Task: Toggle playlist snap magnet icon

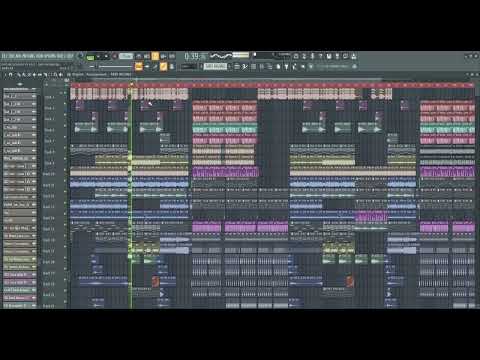Action: tap(10, 75)
